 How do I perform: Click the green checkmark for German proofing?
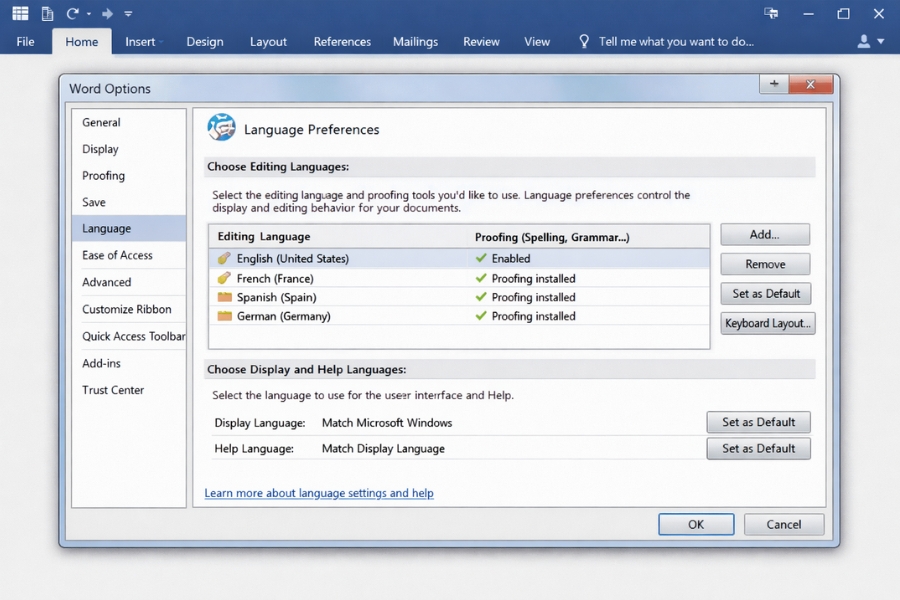(x=481, y=316)
